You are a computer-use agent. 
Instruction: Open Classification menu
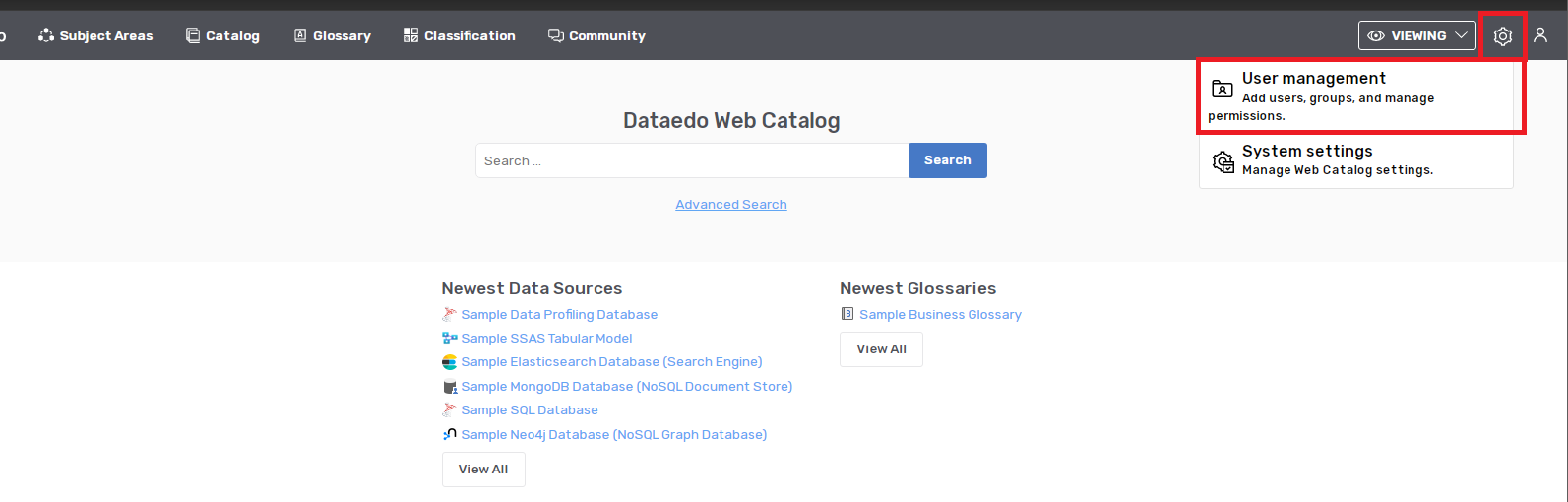click(460, 35)
